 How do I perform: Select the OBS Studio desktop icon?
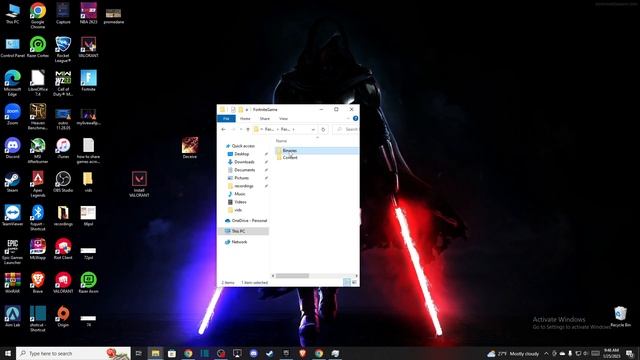point(63,182)
